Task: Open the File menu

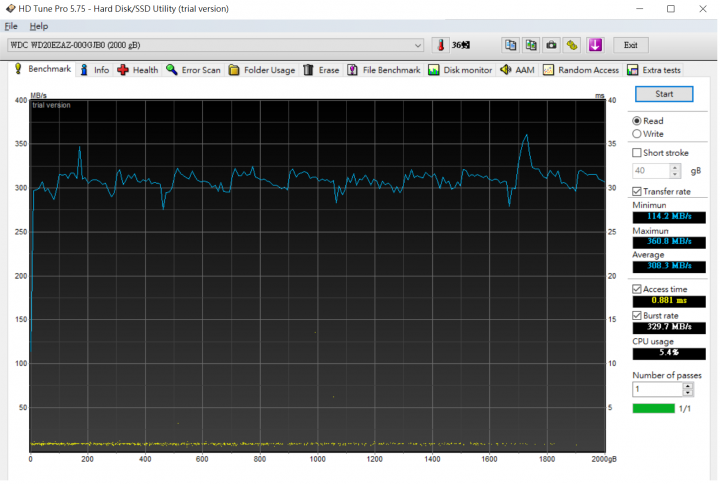Action: pyautogui.click(x=11, y=26)
